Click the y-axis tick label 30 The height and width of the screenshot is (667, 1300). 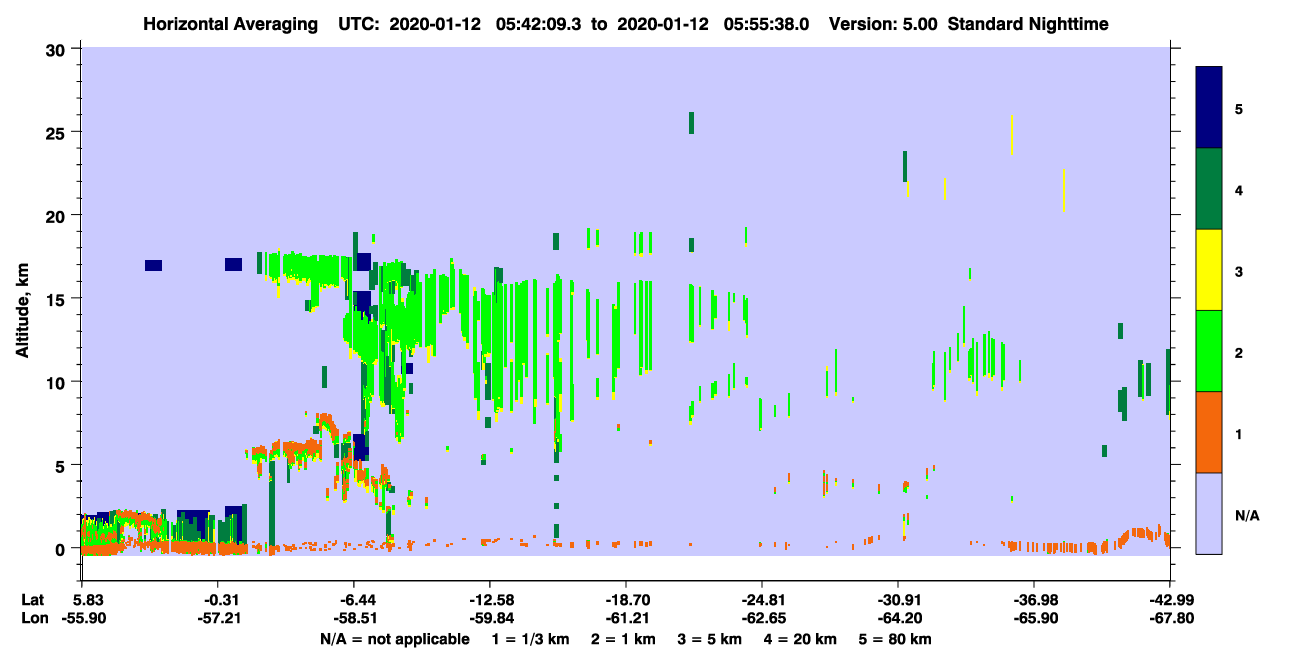click(x=58, y=49)
